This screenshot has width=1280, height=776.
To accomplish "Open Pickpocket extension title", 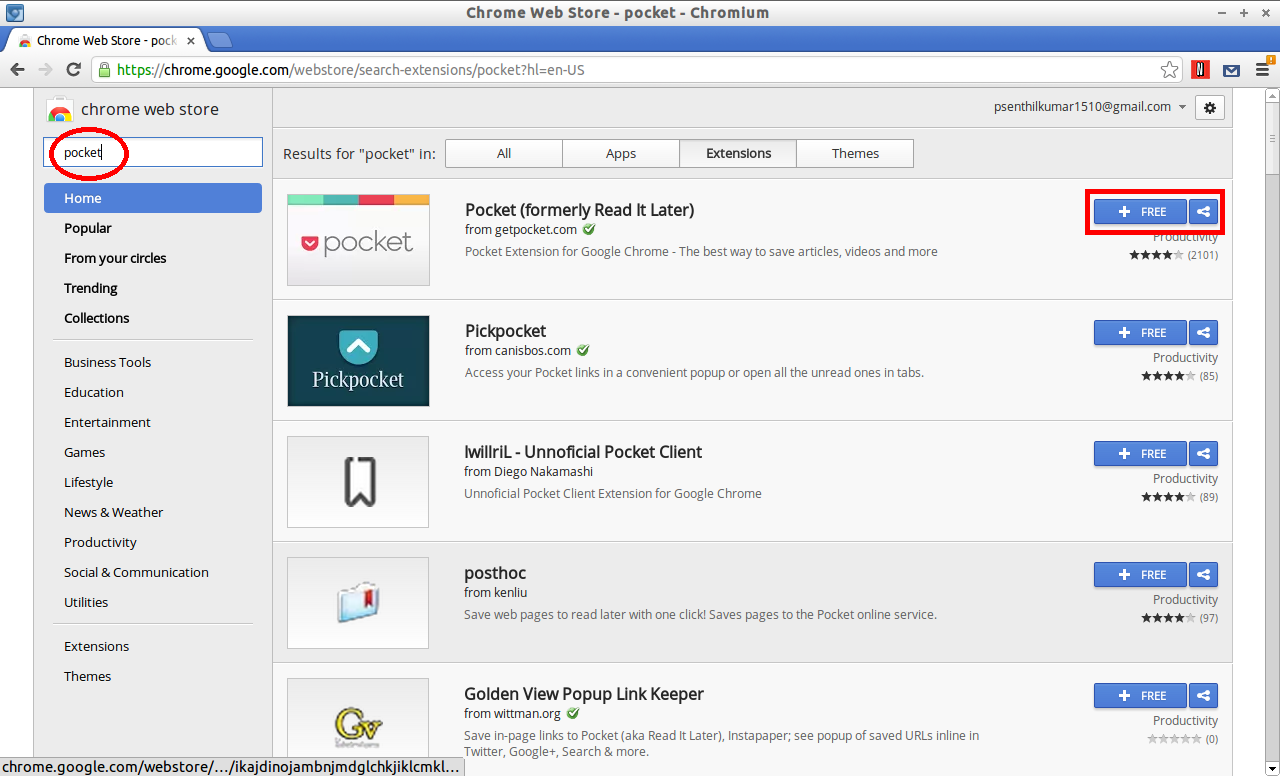I will (x=506, y=331).
